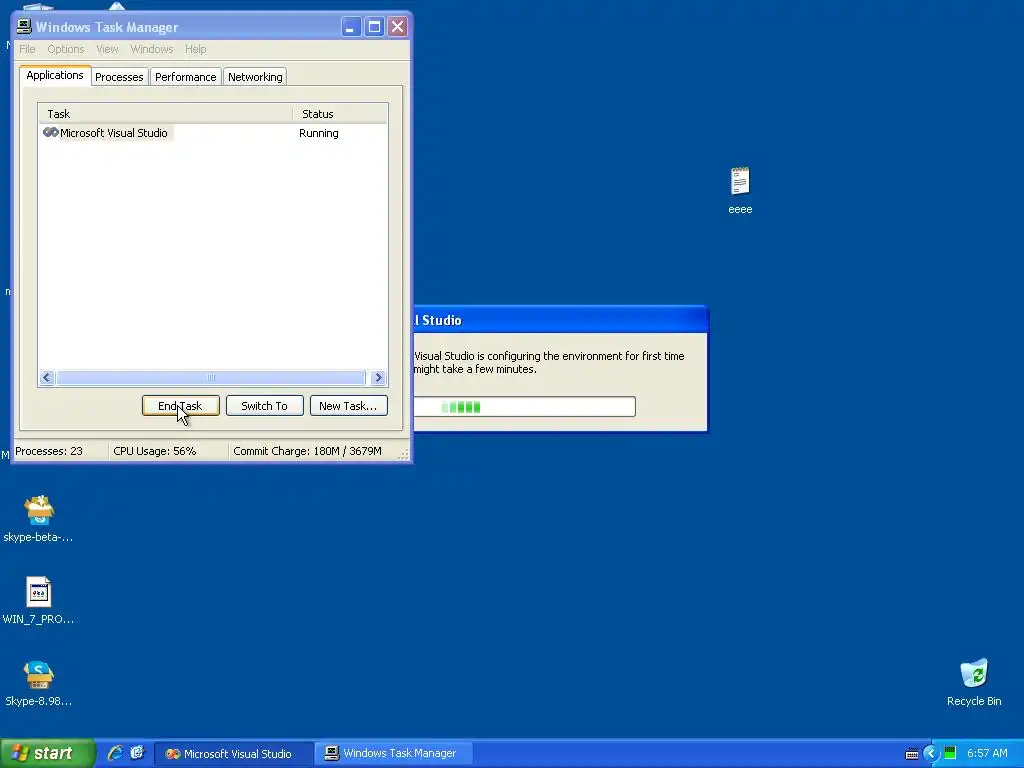Screen dimensions: 1024x768
Task: Close the Windows Task Manager window
Action: click(x=397, y=27)
